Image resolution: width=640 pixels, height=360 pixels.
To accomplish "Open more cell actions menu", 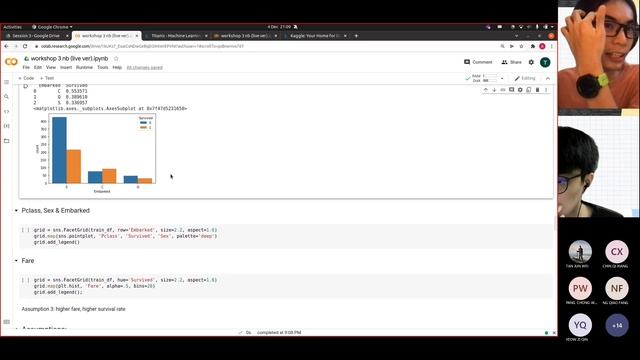I will pos(546,90).
